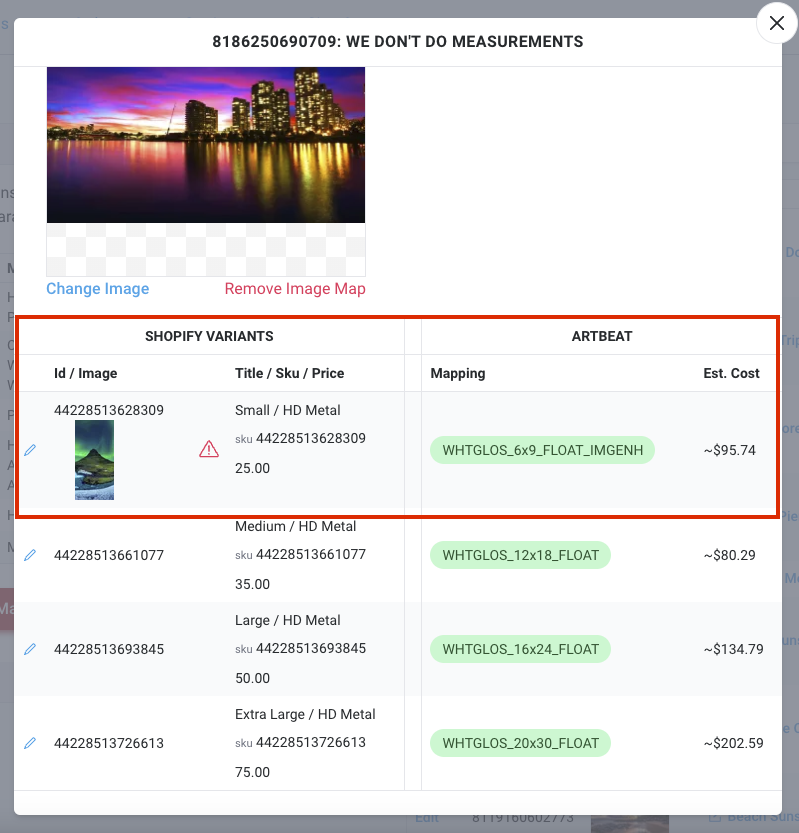Click the Large / HD Metal title

point(287,620)
